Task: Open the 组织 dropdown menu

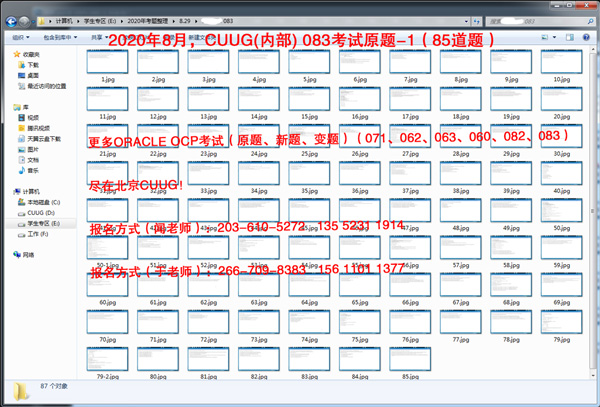Action: point(21,37)
